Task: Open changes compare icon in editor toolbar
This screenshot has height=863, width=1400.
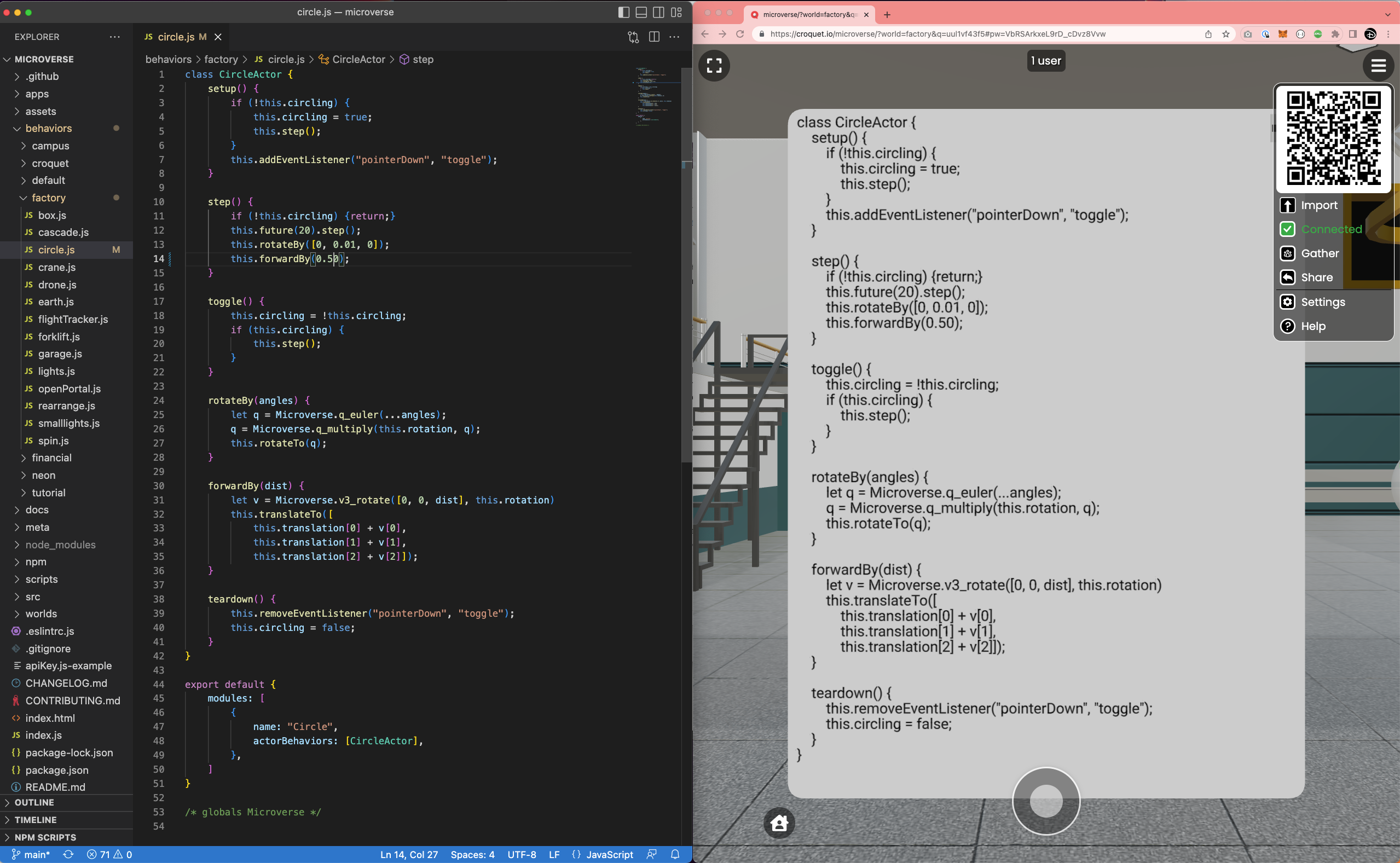Action: (633, 37)
